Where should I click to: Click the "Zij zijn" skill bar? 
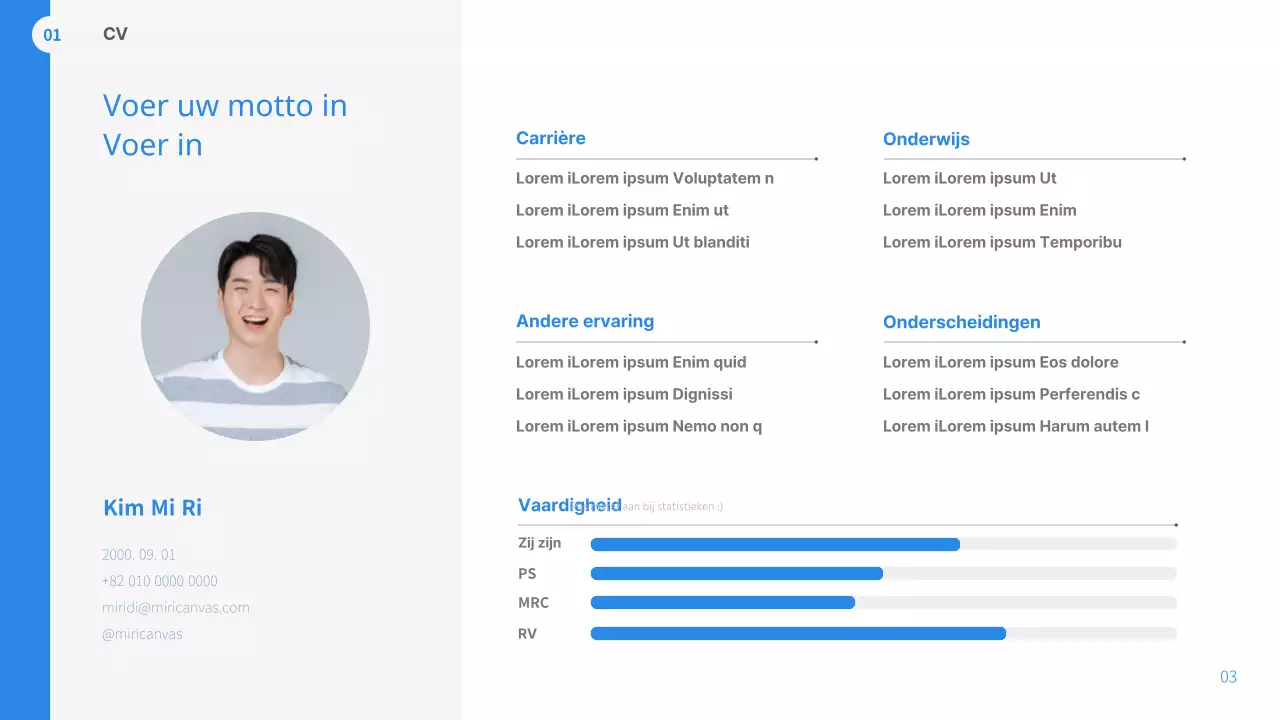[775, 544]
